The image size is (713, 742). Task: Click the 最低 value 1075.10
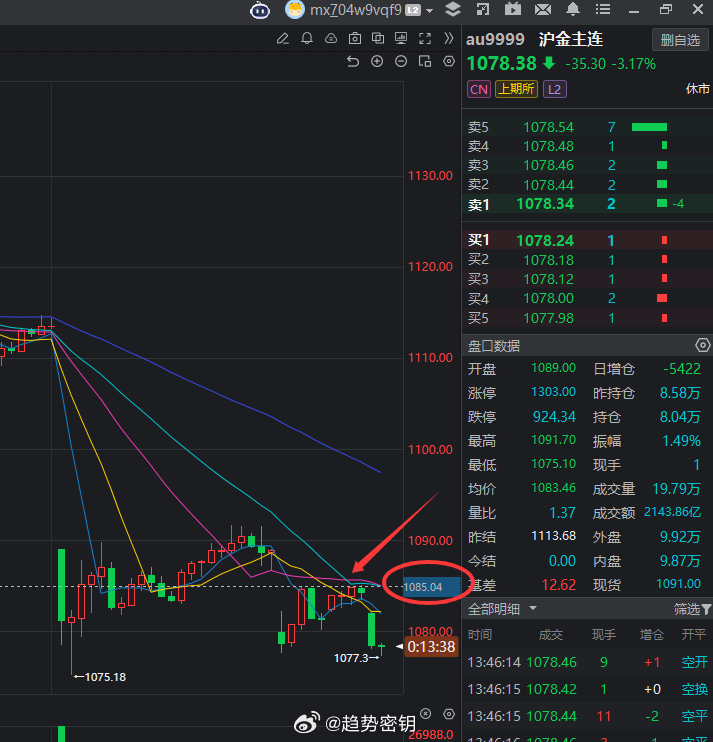click(554, 464)
